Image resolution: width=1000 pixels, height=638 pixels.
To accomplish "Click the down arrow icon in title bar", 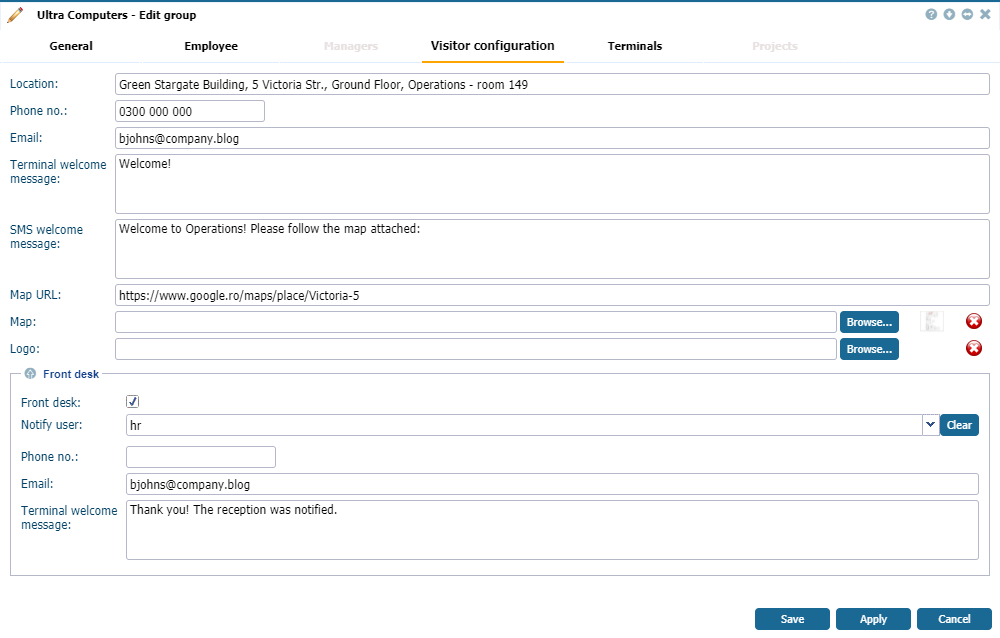I will [949, 15].
